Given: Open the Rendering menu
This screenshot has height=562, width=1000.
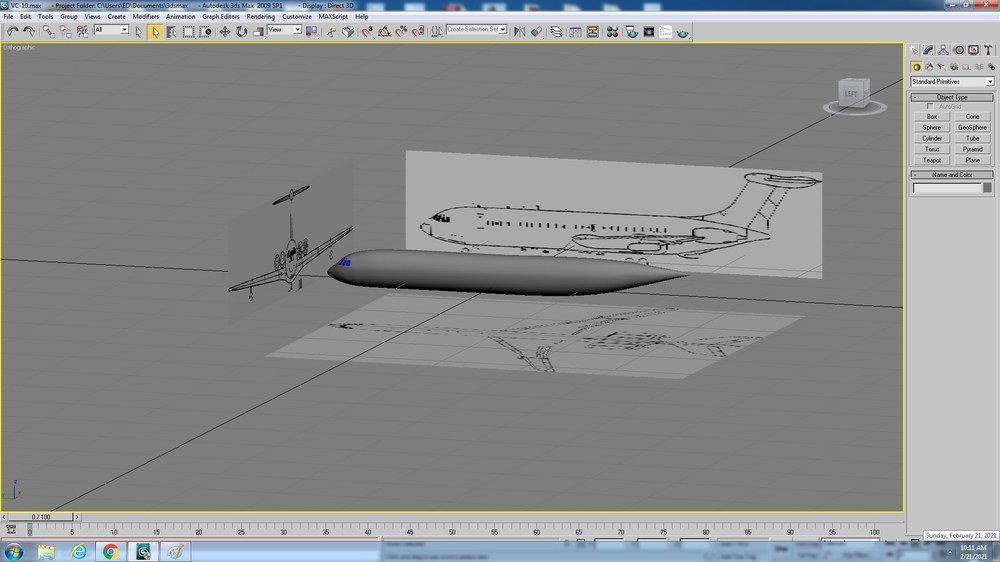Looking at the screenshot, I should pos(260,17).
